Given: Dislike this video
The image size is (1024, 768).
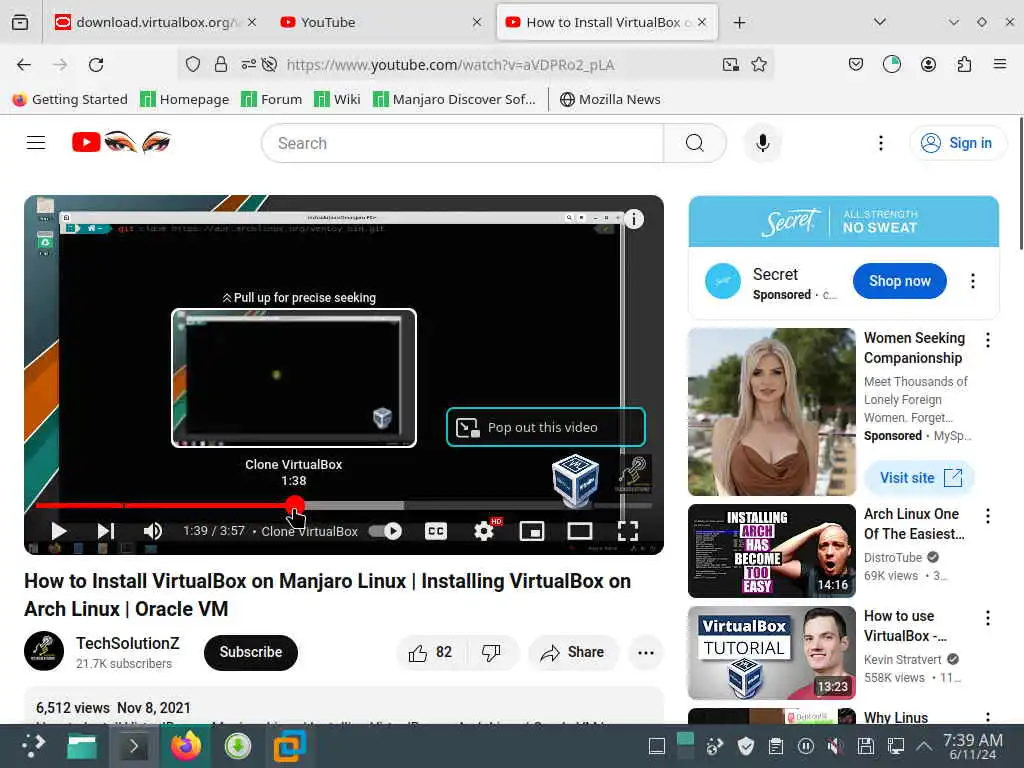Looking at the screenshot, I should click(491, 652).
